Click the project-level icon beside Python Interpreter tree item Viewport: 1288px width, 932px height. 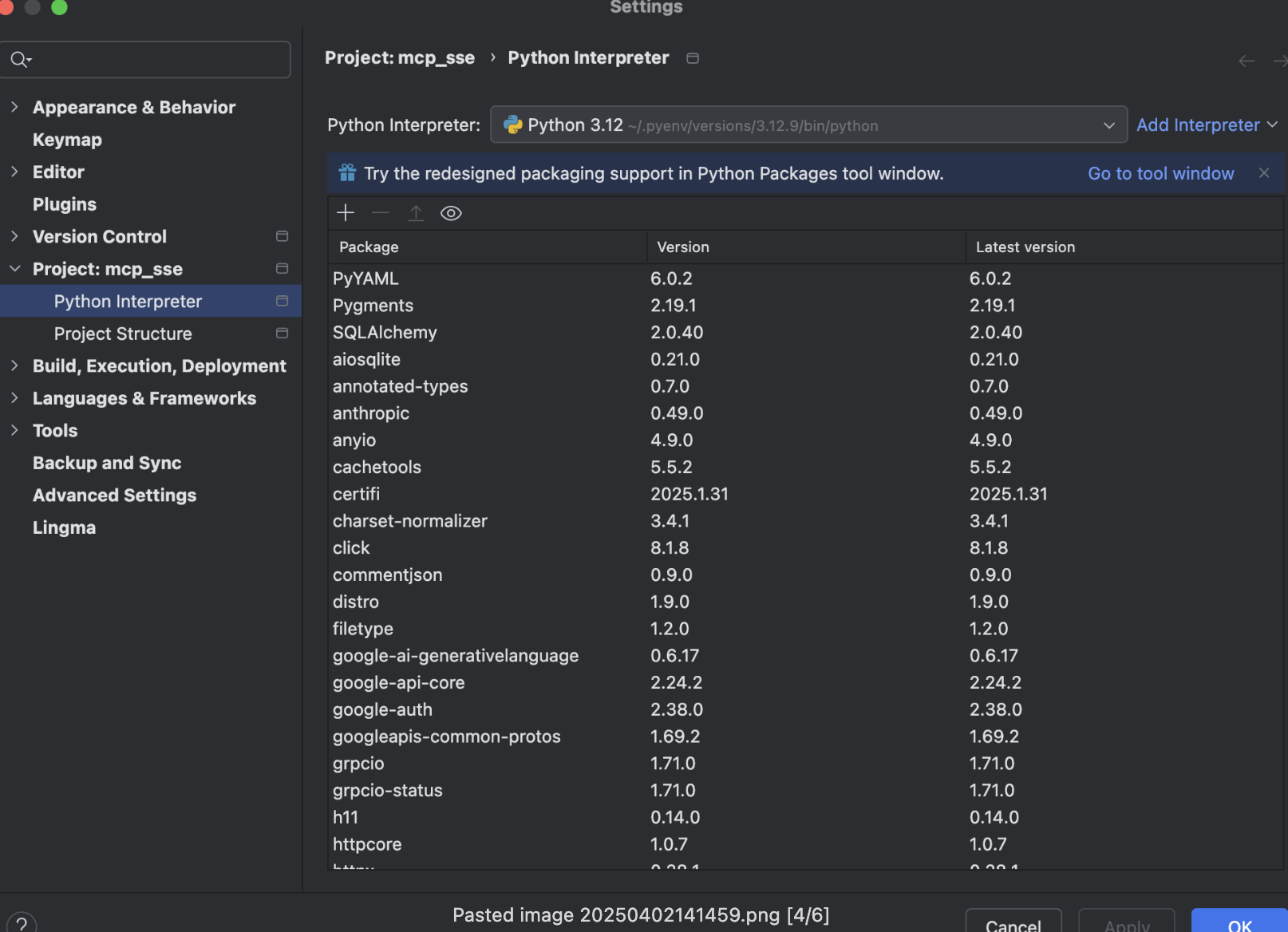click(282, 301)
